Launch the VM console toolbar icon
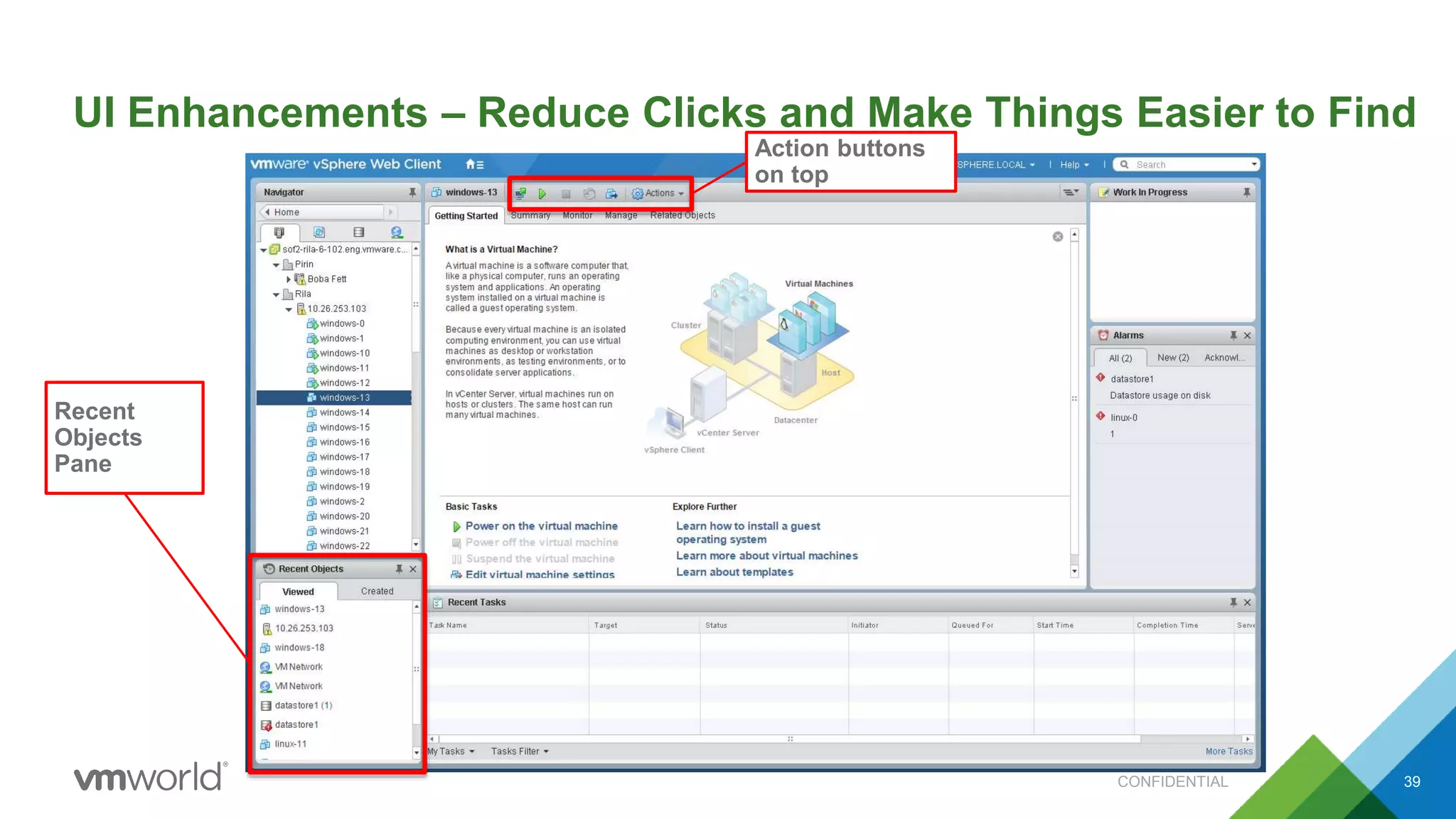This screenshot has height=819, width=1456. coord(520,193)
